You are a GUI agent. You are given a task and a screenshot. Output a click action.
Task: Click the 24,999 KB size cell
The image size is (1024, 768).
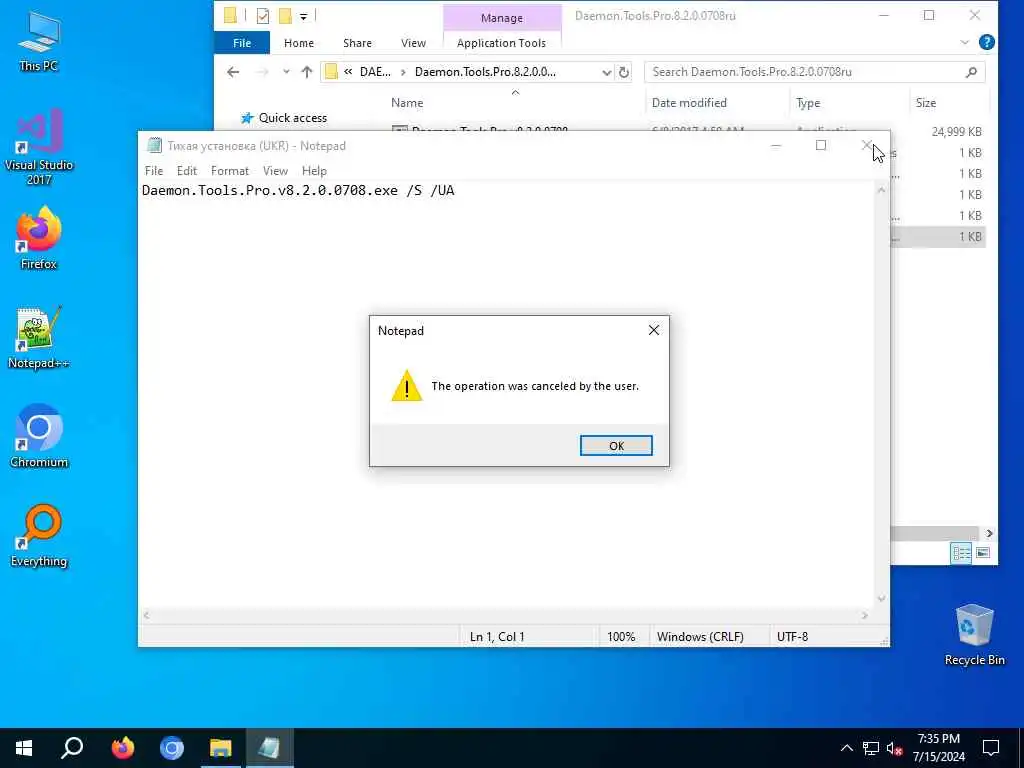[x=956, y=132]
